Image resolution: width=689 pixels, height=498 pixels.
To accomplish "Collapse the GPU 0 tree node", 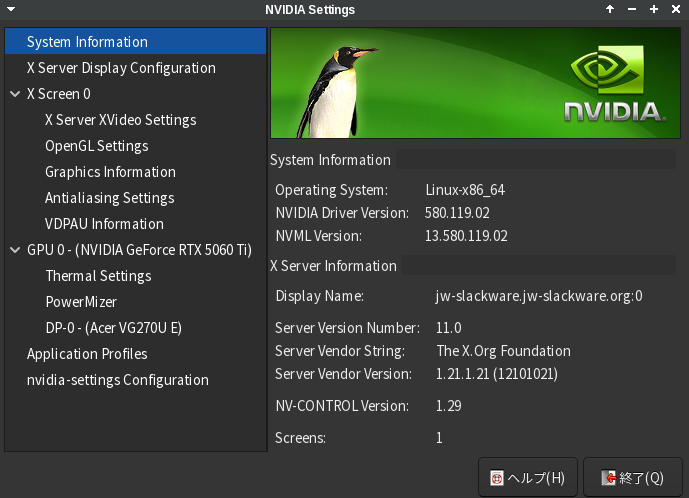I will 15,250.
